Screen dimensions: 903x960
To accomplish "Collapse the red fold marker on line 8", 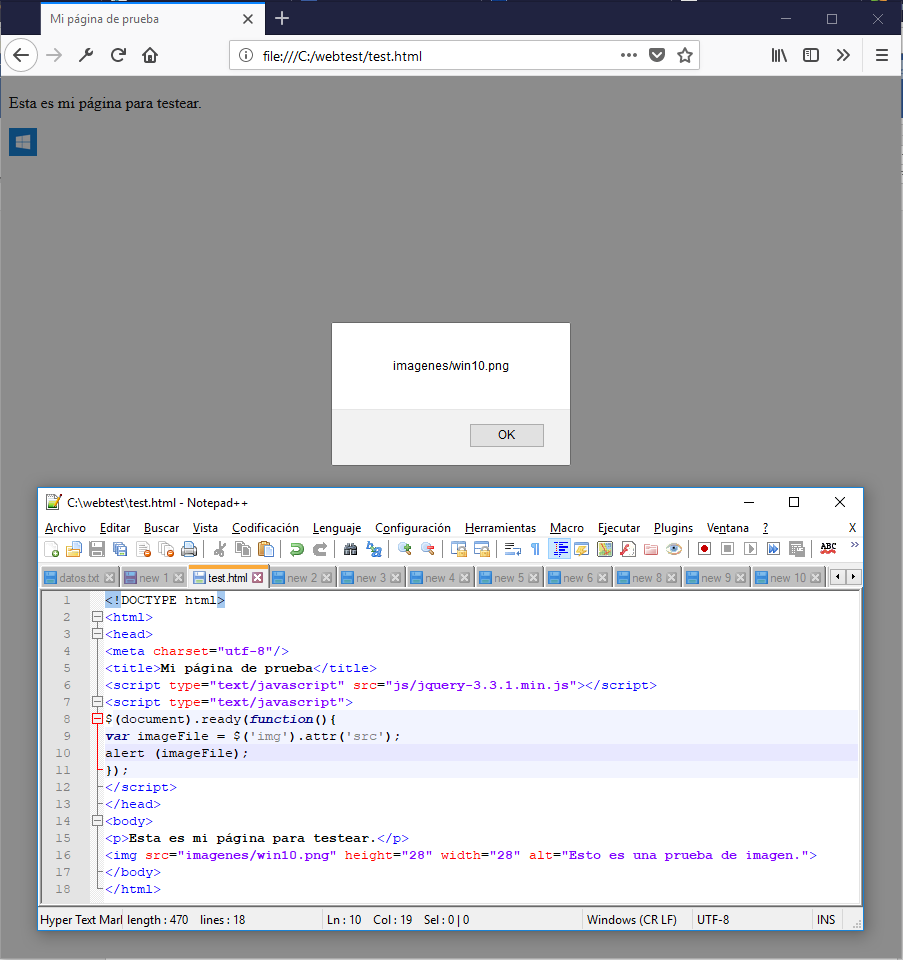I will (x=97, y=719).
